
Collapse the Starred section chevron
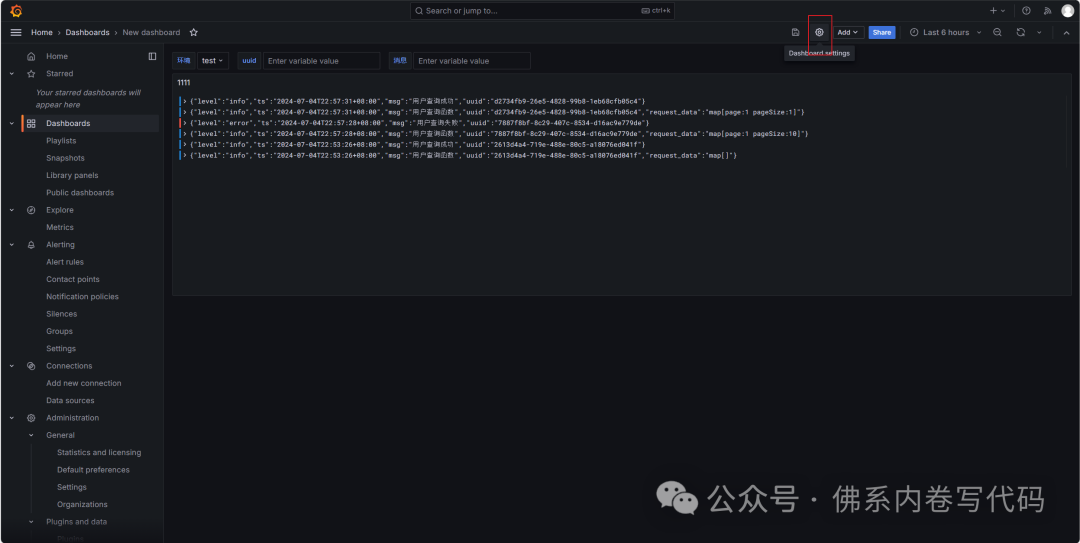(12, 74)
